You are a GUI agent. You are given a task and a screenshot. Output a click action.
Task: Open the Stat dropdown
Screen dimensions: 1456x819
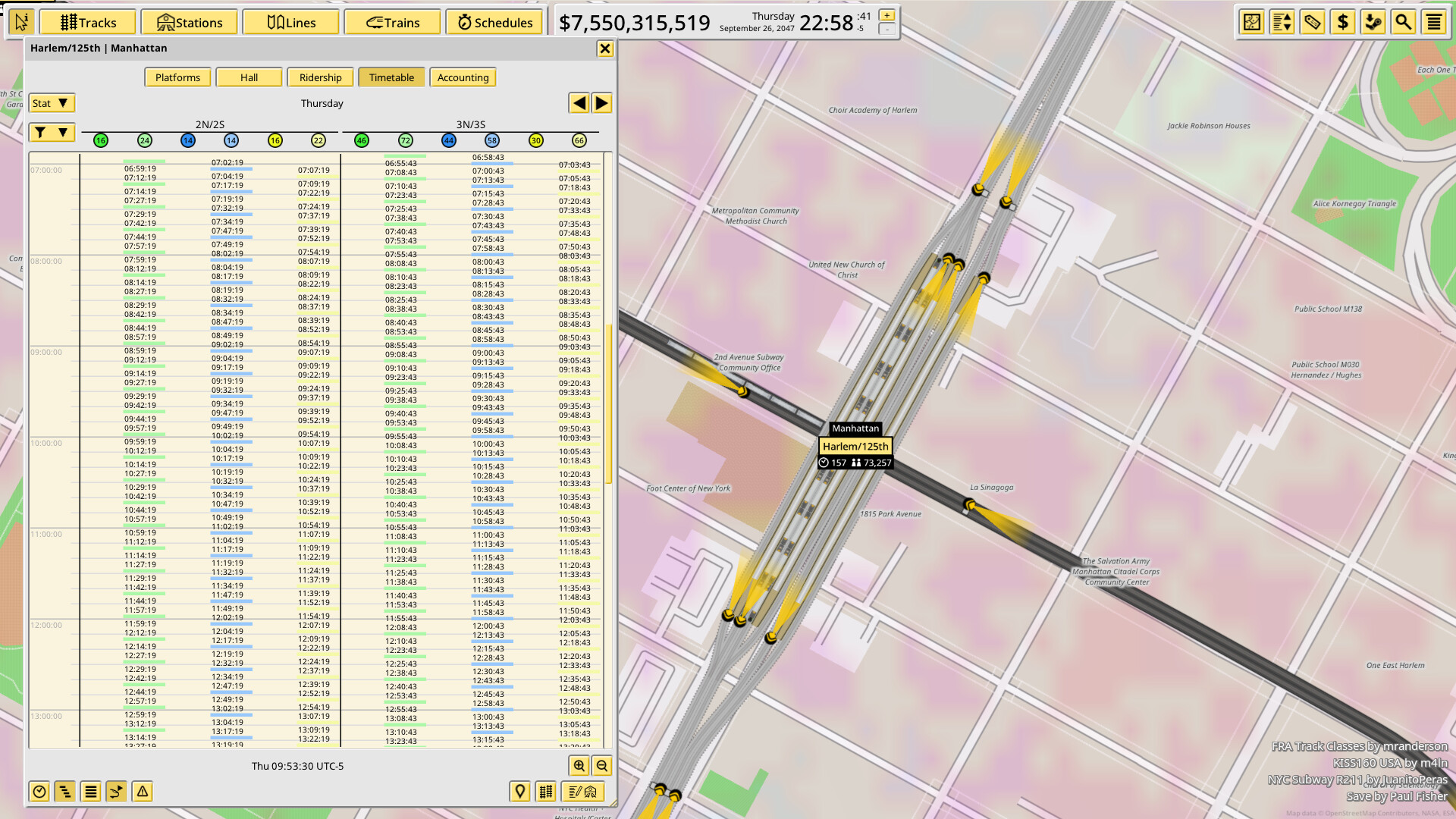point(51,102)
